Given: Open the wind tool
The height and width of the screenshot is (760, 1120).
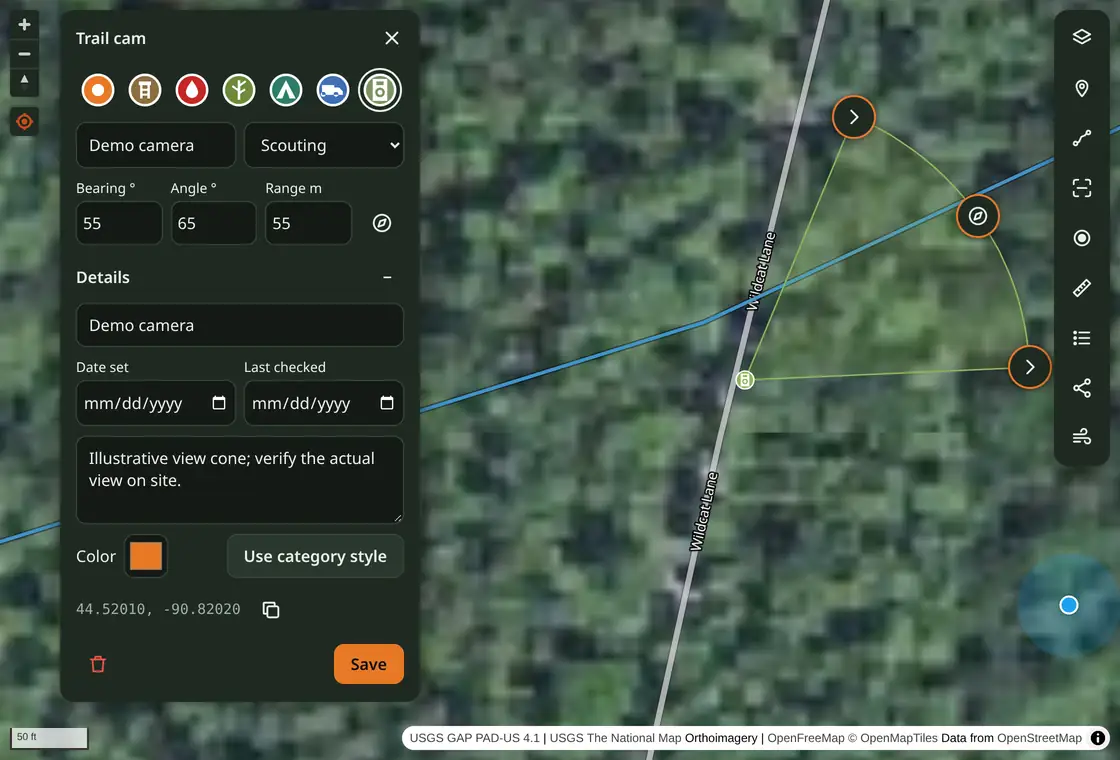Looking at the screenshot, I should pos(1081,437).
